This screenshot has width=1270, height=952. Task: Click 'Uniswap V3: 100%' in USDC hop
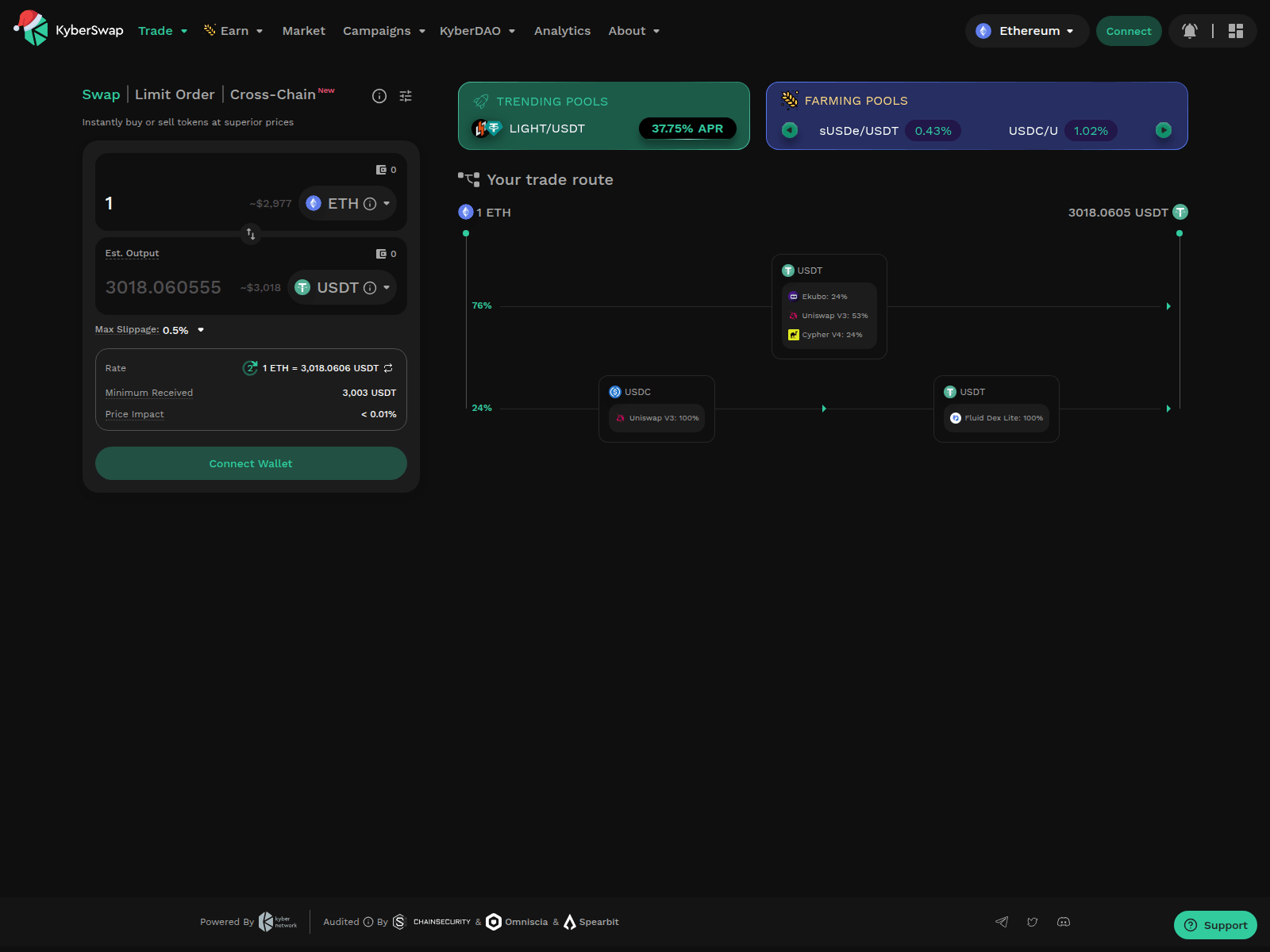[657, 418]
